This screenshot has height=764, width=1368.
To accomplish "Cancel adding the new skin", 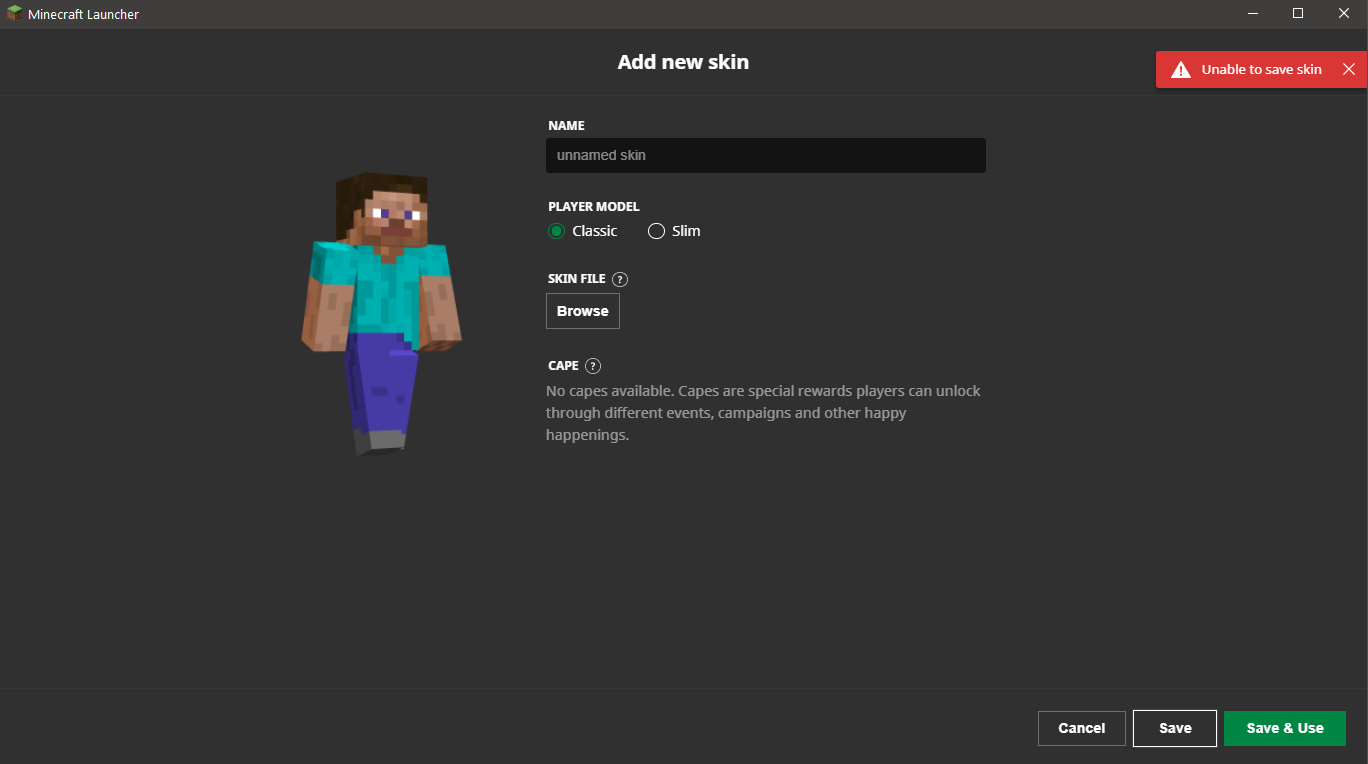I will pyautogui.click(x=1082, y=728).
